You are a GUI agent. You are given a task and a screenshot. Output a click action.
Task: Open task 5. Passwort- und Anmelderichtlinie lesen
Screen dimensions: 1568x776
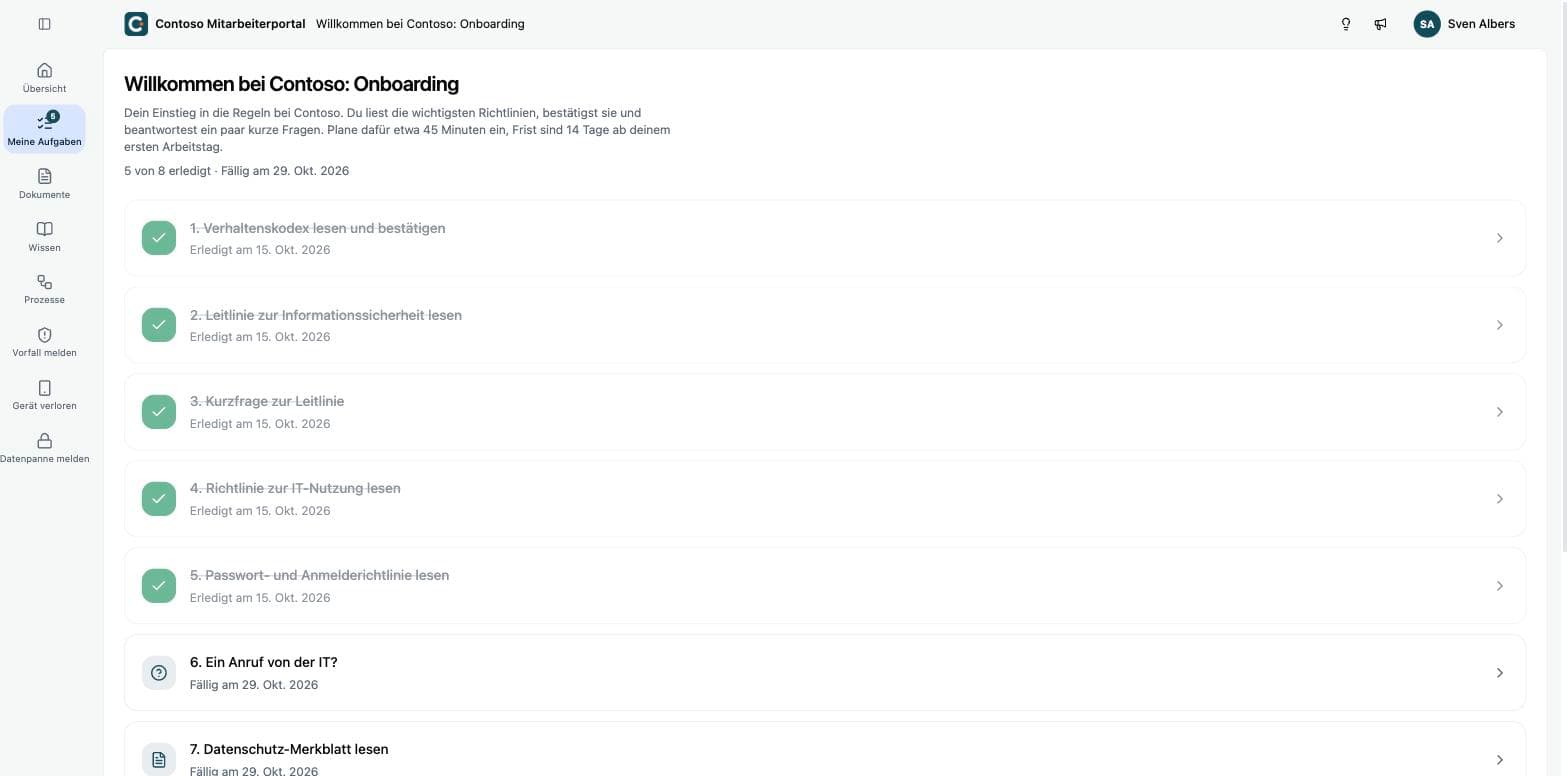tap(825, 586)
